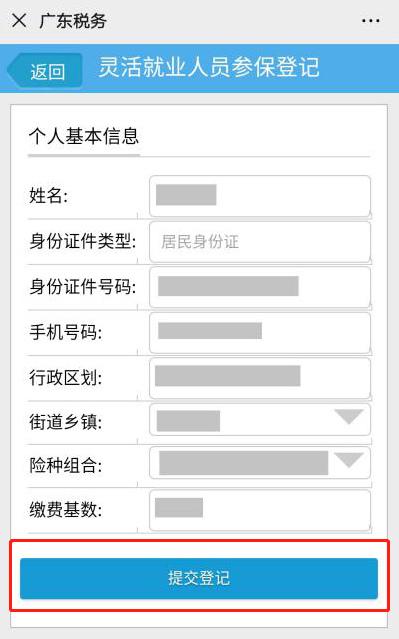Click into the 手机号码 field
The height and width of the screenshot is (639, 399).
(260, 333)
